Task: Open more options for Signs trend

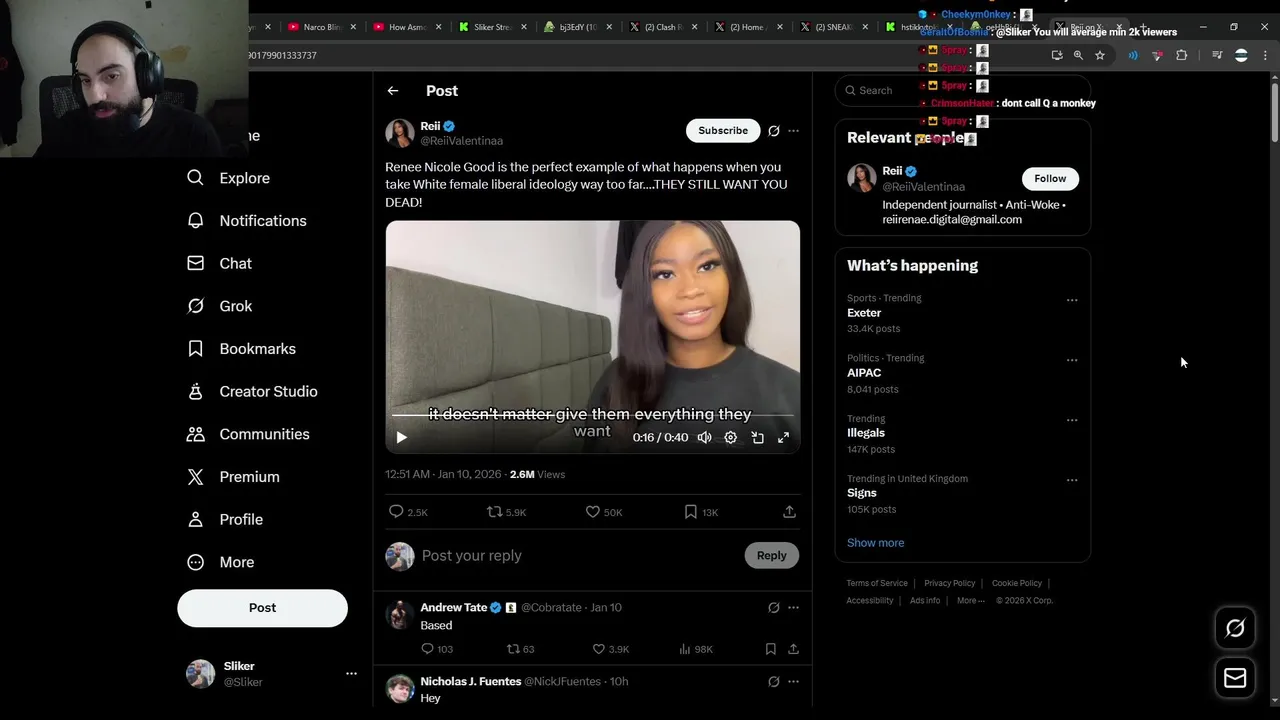Action: tap(1072, 480)
